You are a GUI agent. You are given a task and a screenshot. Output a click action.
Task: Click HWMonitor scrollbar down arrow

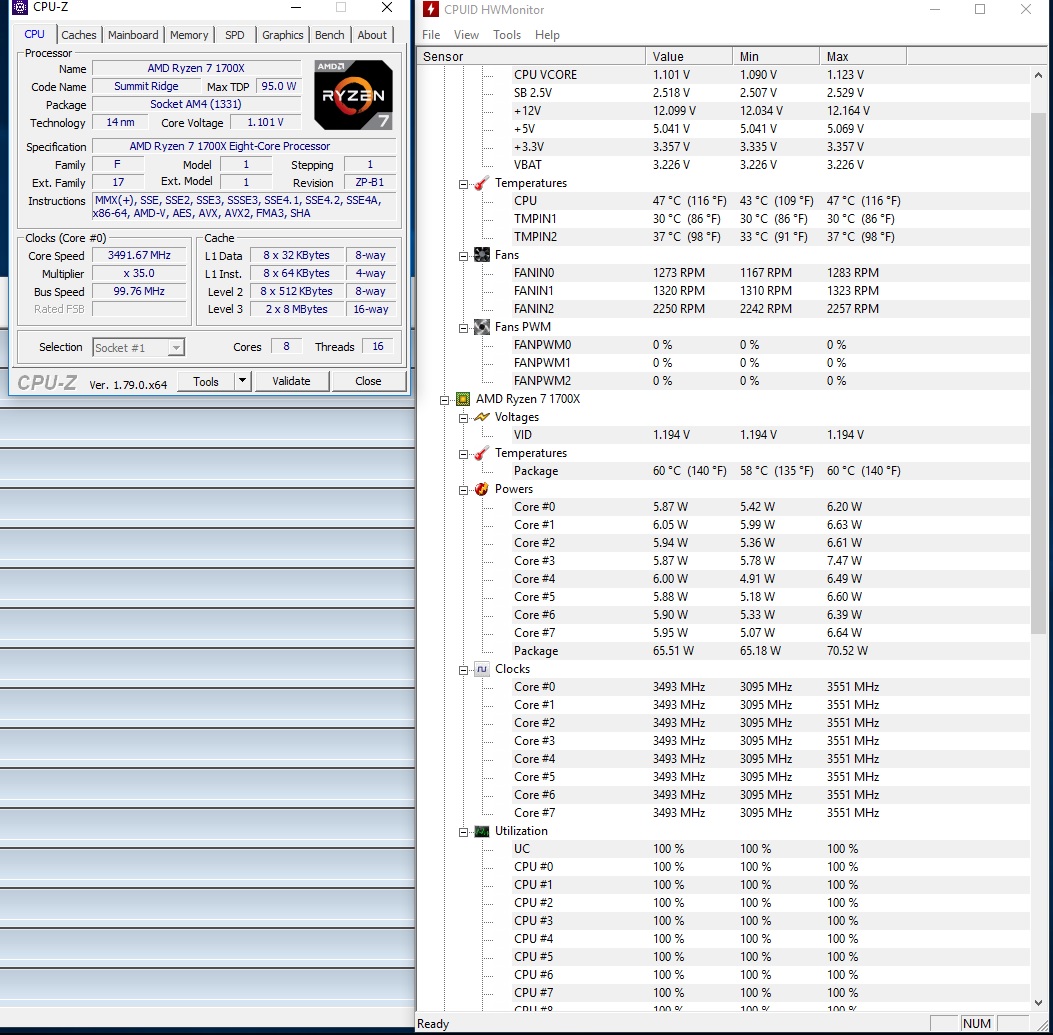[1038, 1002]
